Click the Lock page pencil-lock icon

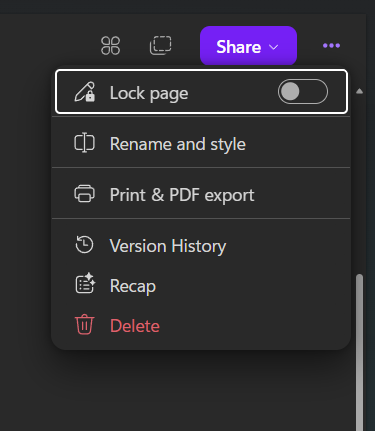(x=85, y=92)
